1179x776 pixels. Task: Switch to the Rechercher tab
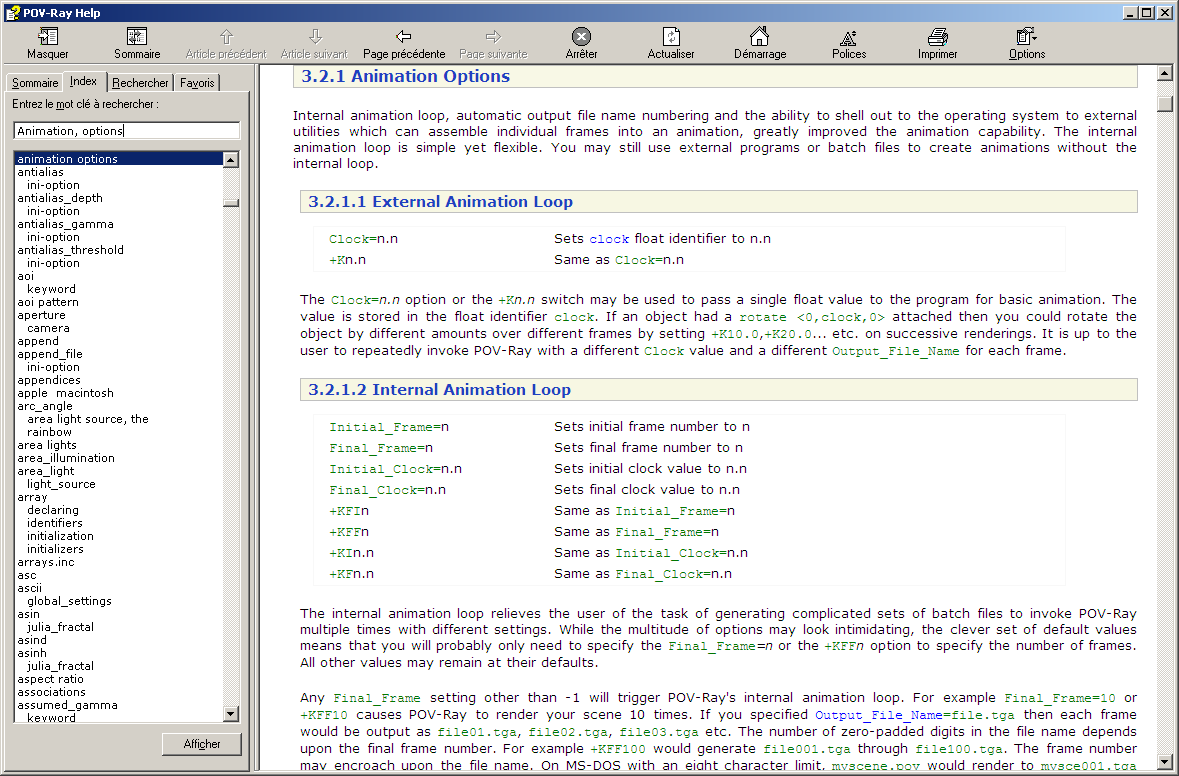(x=140, y=83)
